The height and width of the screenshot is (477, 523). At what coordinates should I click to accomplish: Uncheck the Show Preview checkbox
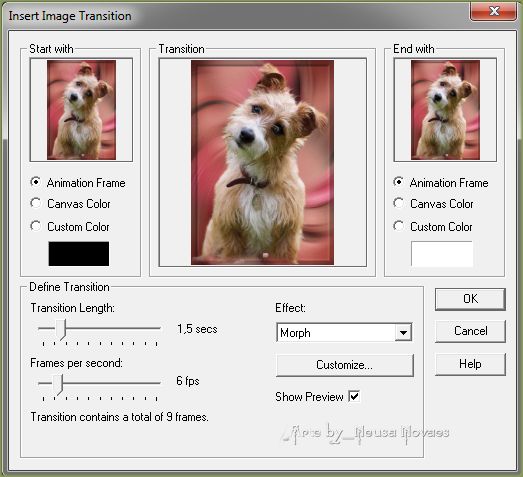pos(354,397)
